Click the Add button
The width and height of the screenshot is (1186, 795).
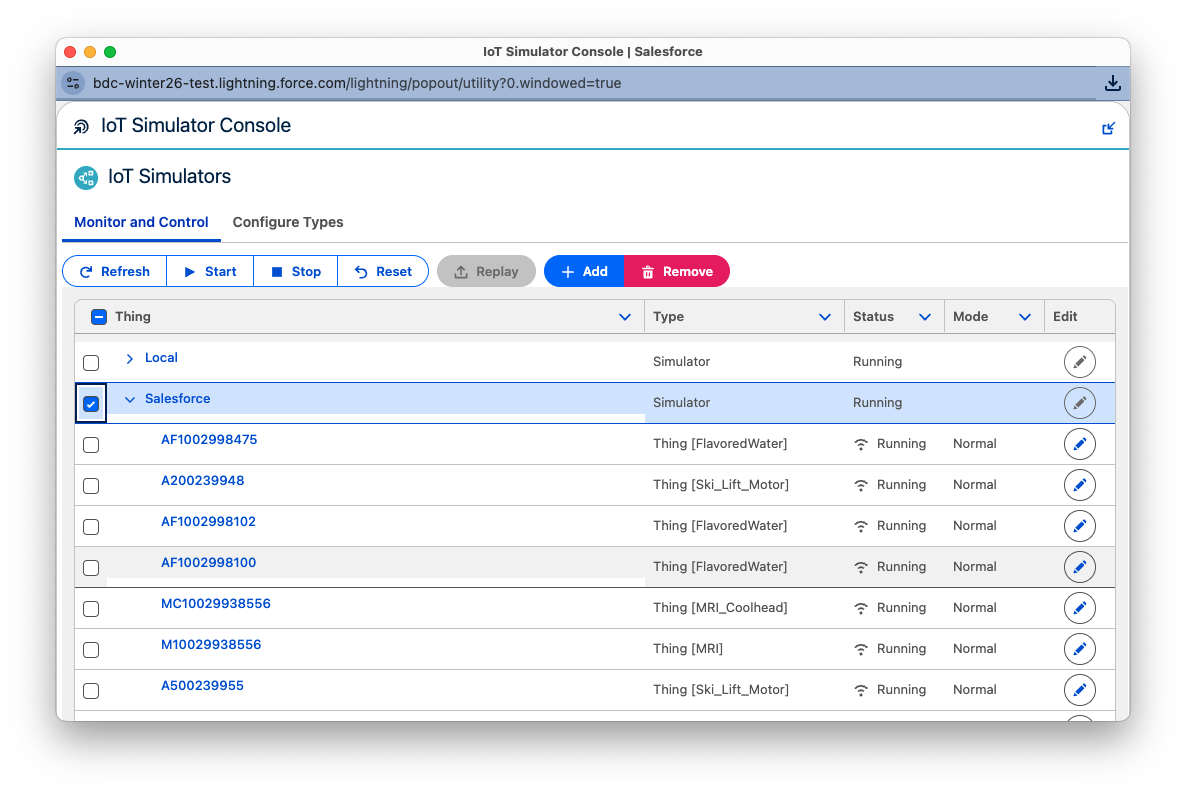[x=584, y=272]
